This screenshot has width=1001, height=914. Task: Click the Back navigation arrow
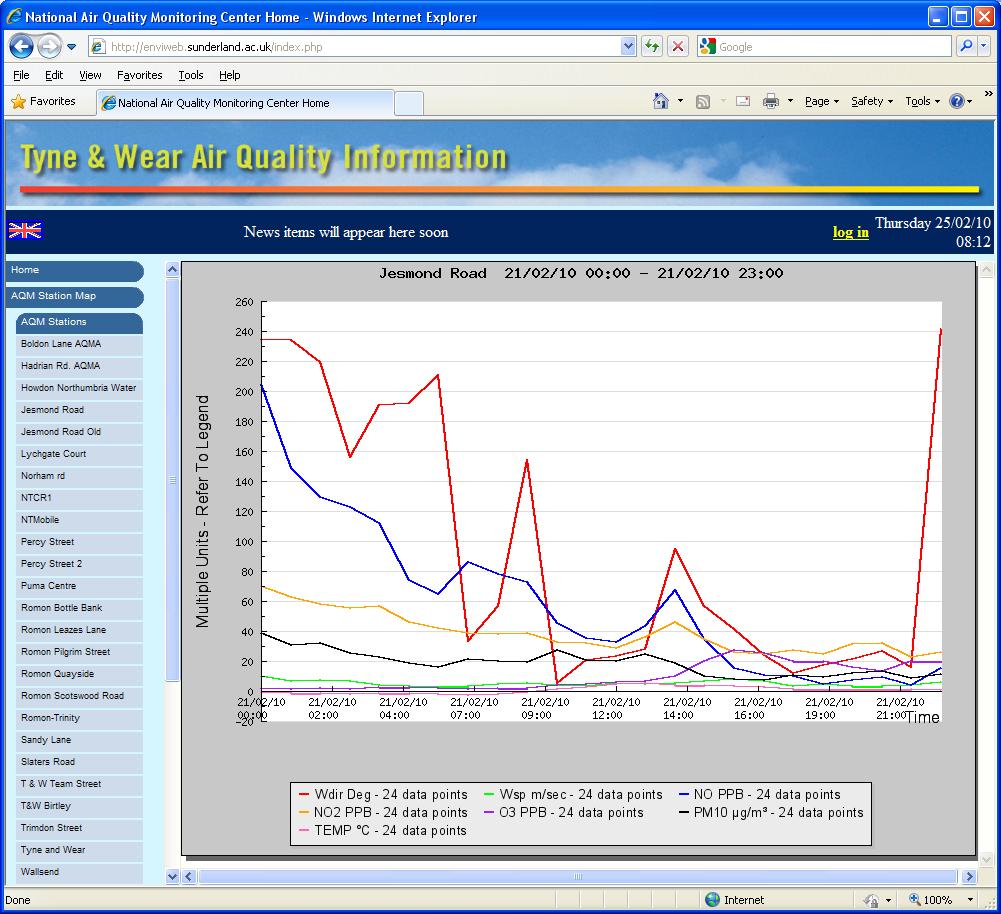(x=21, y=46)
